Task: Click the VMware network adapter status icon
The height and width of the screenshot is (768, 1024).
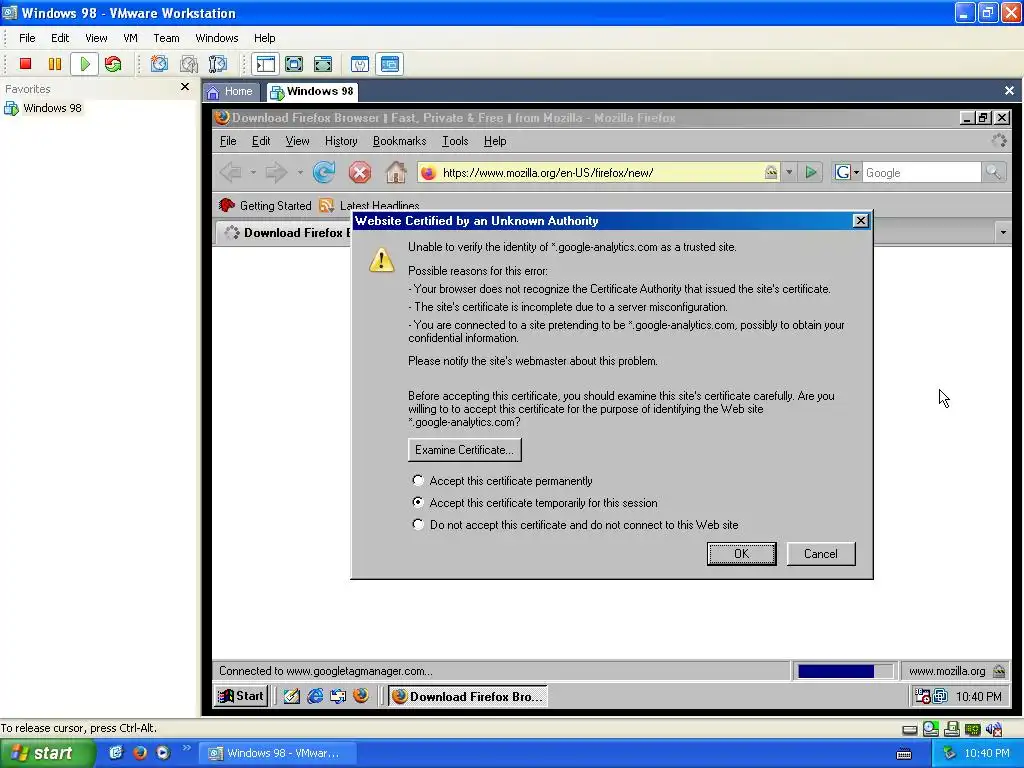Action: pos(973,729)
